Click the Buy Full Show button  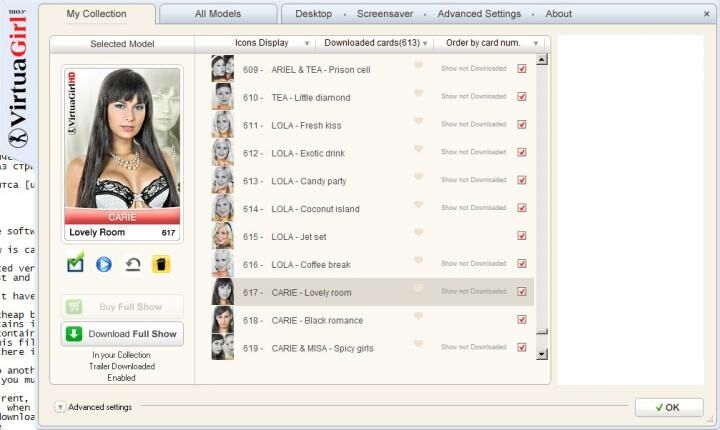122,306
